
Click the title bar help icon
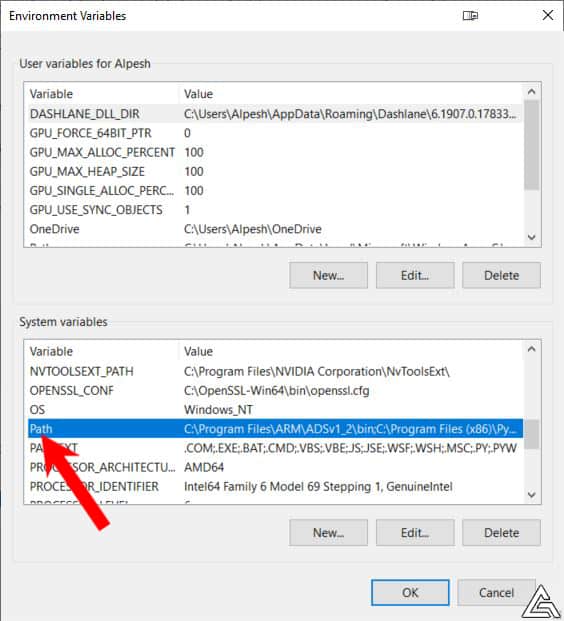470,15
